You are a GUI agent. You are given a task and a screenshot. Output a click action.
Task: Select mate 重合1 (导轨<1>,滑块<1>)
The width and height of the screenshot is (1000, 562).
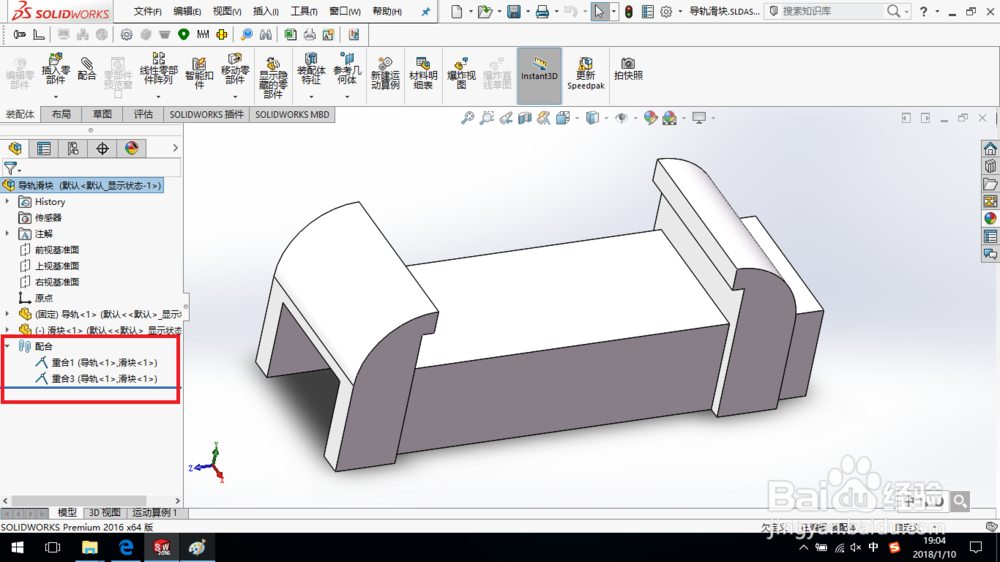96,362
